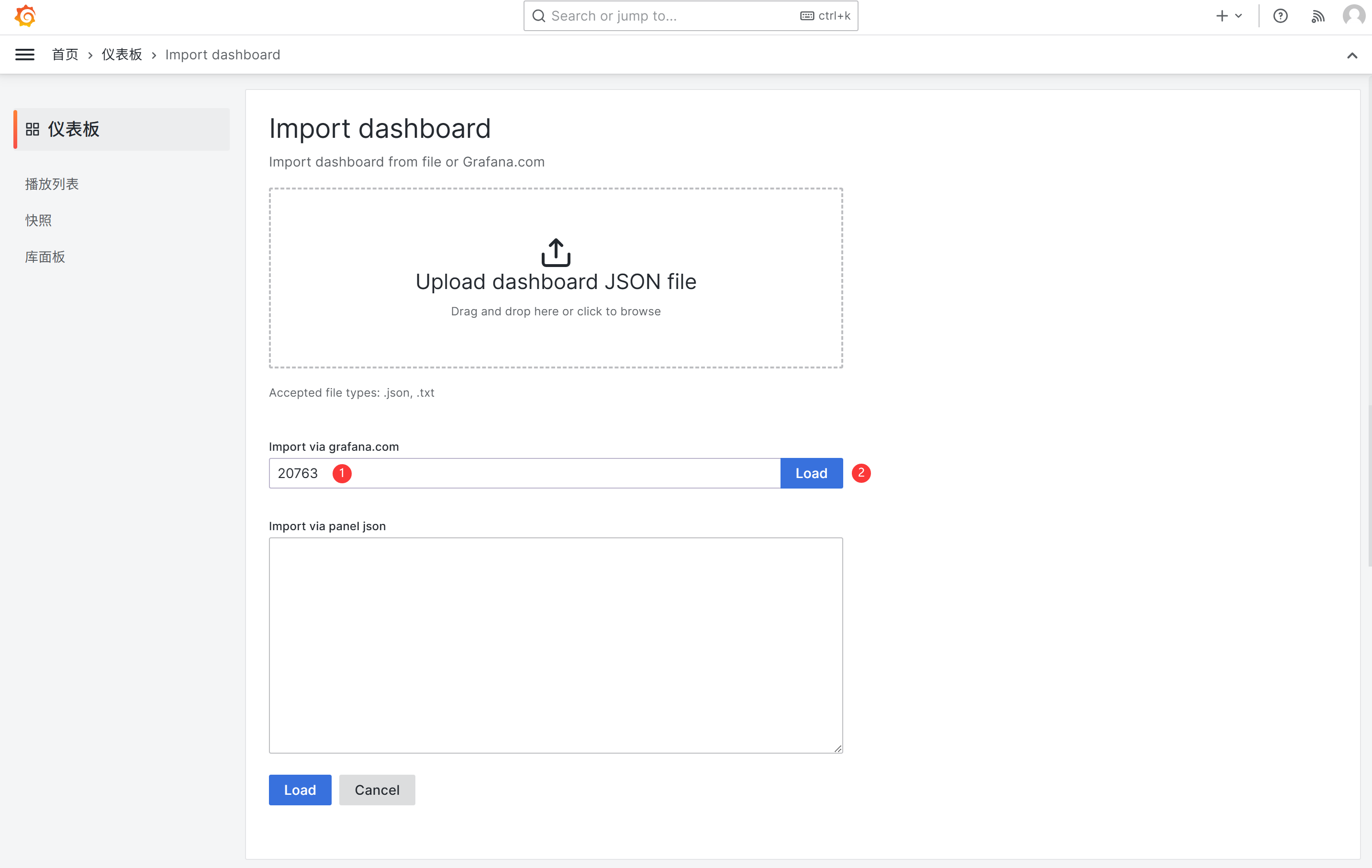Click the Import dashboard breadcrumb text
Image resolution: width=1372 pixels, height=868 pixels.
[x=222, y=55]
